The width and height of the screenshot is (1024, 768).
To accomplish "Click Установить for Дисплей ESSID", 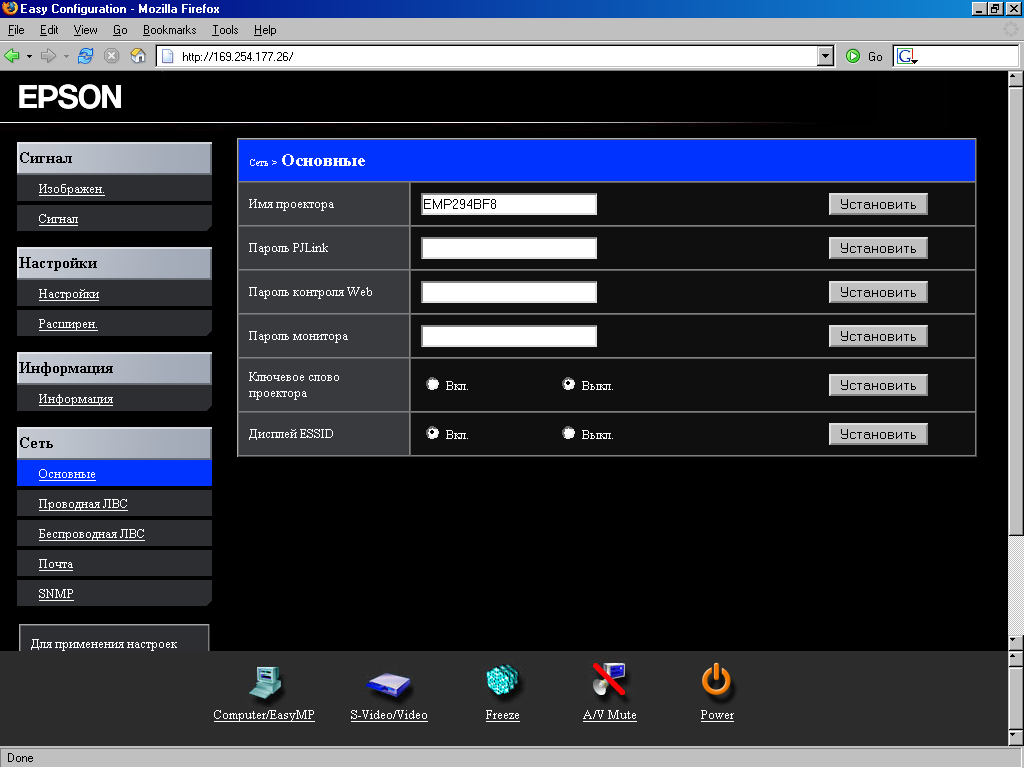I will 878,434.
